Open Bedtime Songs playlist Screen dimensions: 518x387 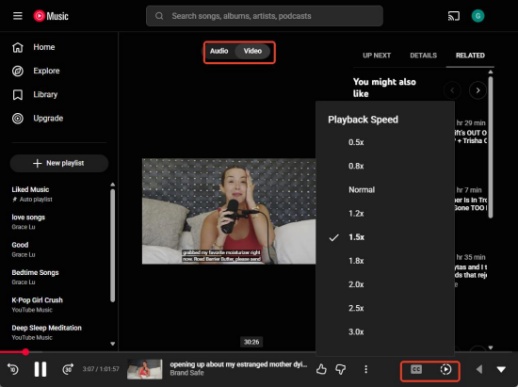pos(35,277)
